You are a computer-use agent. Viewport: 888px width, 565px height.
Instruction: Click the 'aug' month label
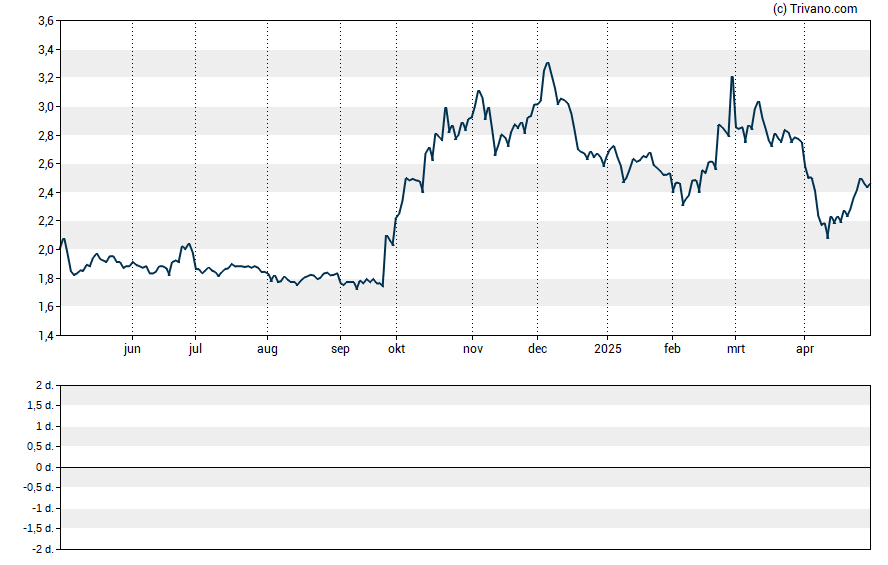pyautogui.click(x=267, y=349)
